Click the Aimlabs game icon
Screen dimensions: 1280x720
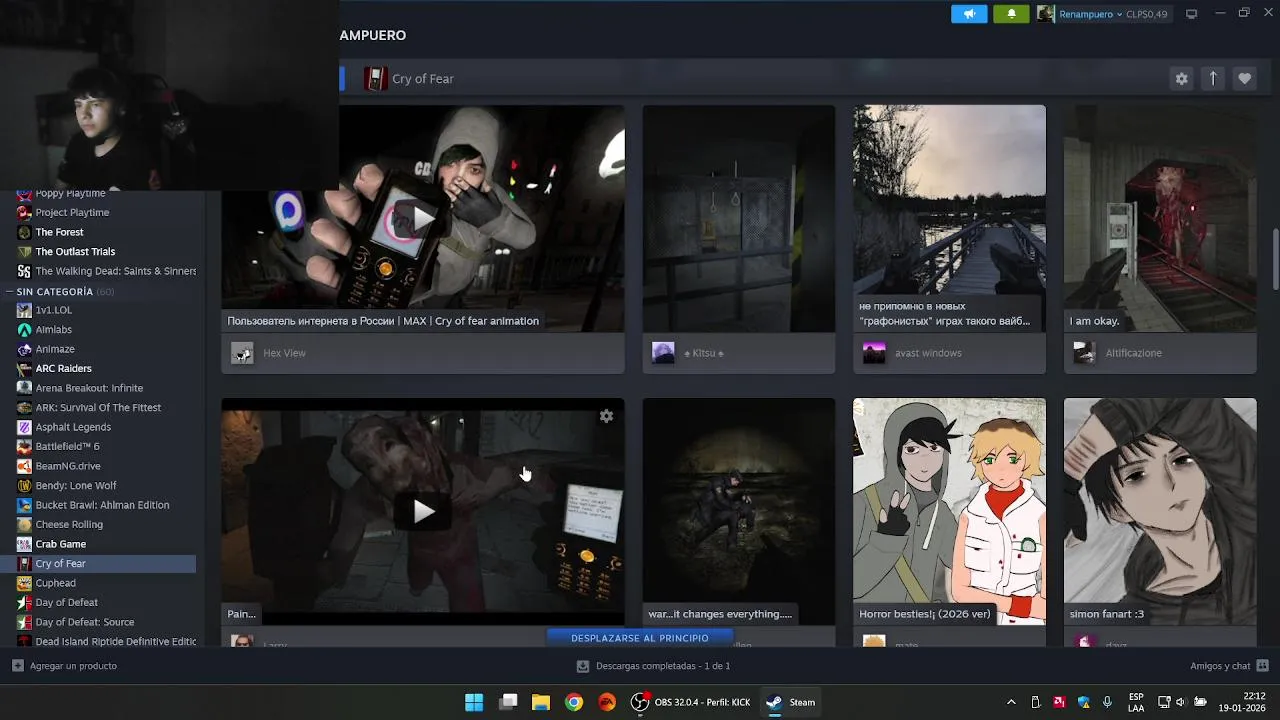[24, 329]
